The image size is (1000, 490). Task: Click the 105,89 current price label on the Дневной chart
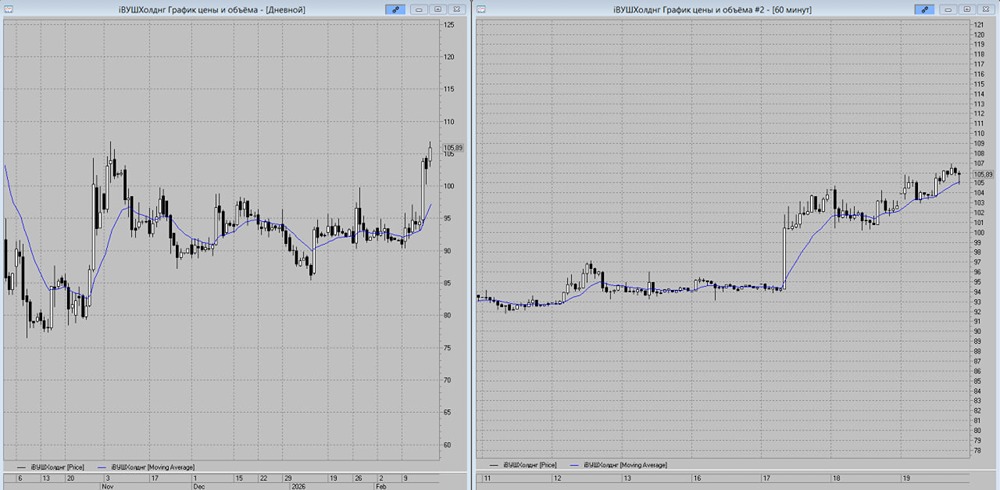click(453, 147)
